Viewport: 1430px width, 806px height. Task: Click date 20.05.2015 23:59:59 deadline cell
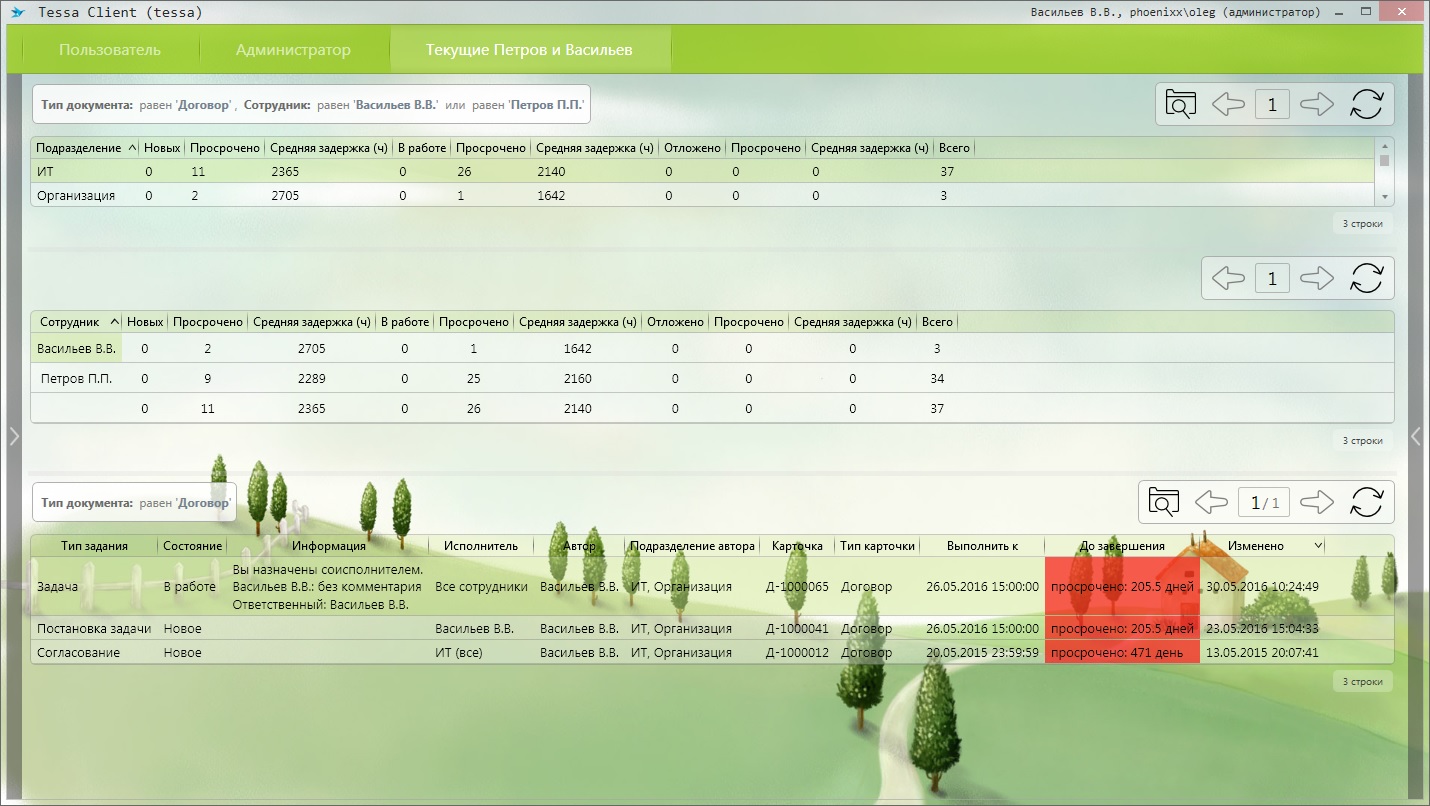tap(982, 653)
